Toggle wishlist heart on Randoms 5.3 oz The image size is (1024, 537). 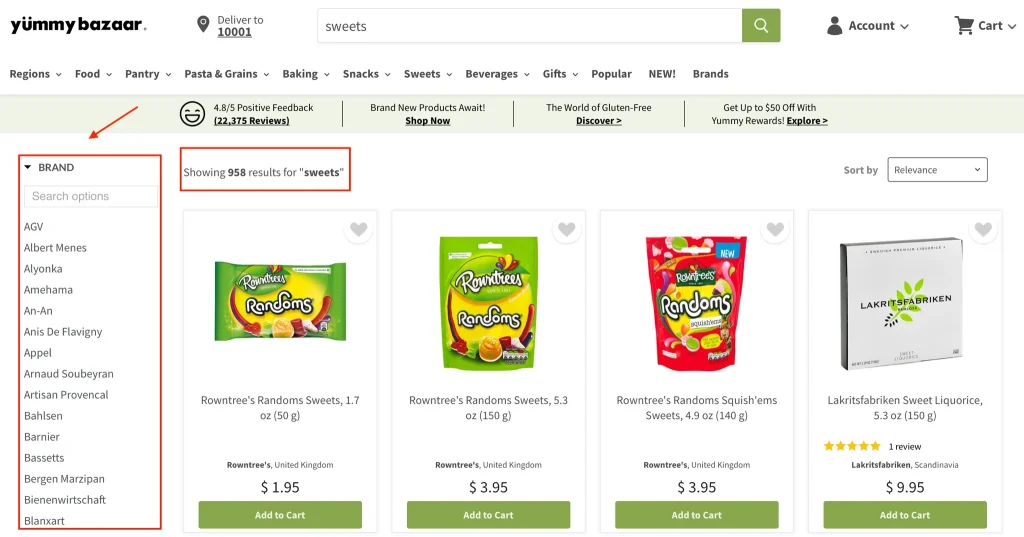click(x=567, y=230)
